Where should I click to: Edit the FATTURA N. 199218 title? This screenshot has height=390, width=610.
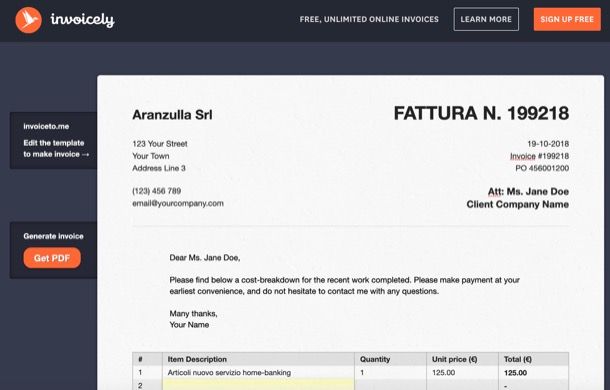[481, 113]
